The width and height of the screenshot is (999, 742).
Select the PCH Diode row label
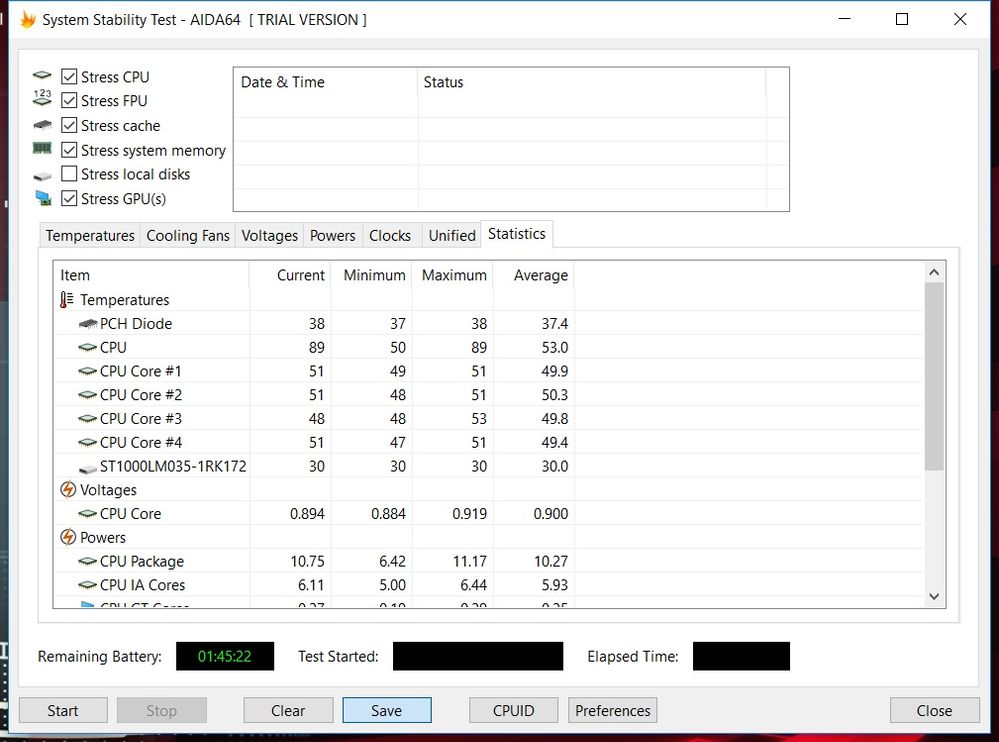tap(136, 324)
